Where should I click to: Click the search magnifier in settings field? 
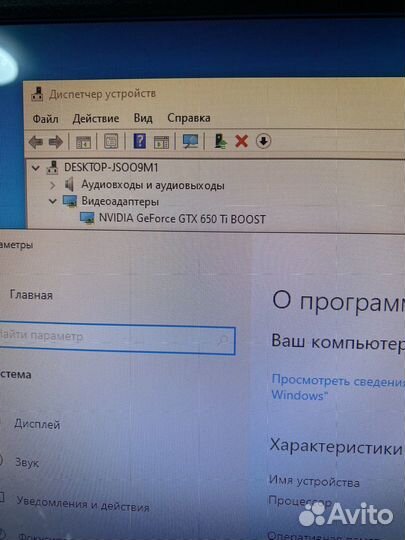pyautogui.click(x=223, y=340)
